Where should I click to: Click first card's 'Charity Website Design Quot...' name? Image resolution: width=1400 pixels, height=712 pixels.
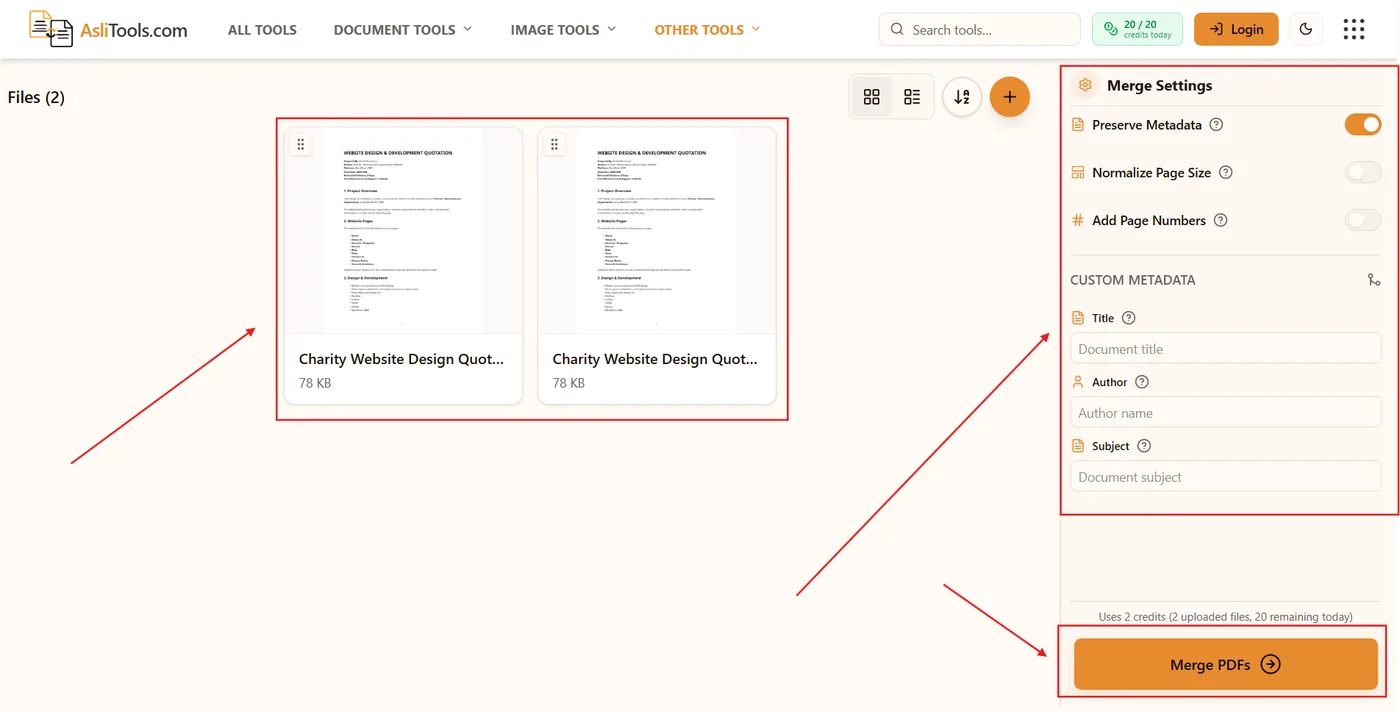pyautogui.click(x=401, y=359)
